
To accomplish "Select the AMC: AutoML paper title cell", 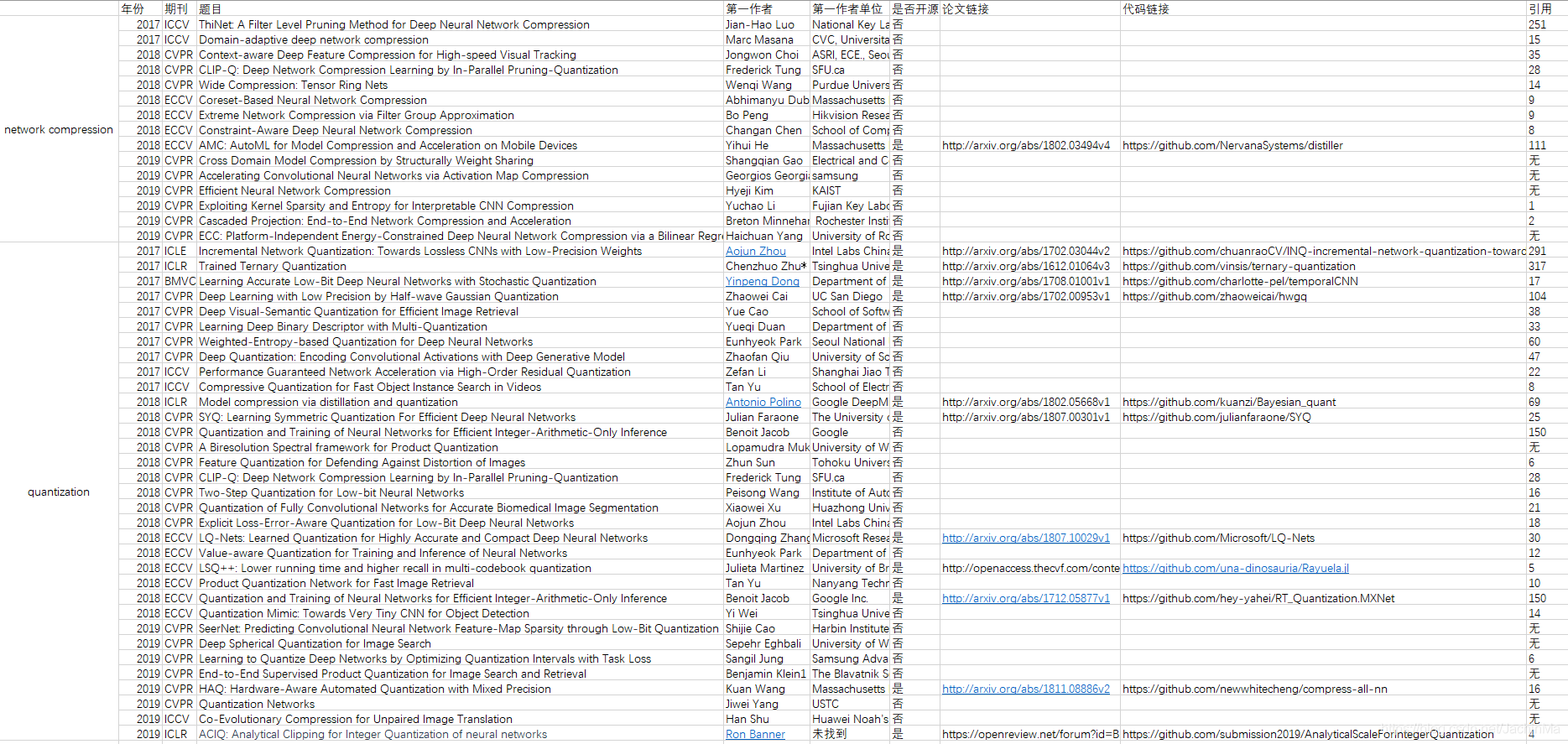I will click(460, 145).
